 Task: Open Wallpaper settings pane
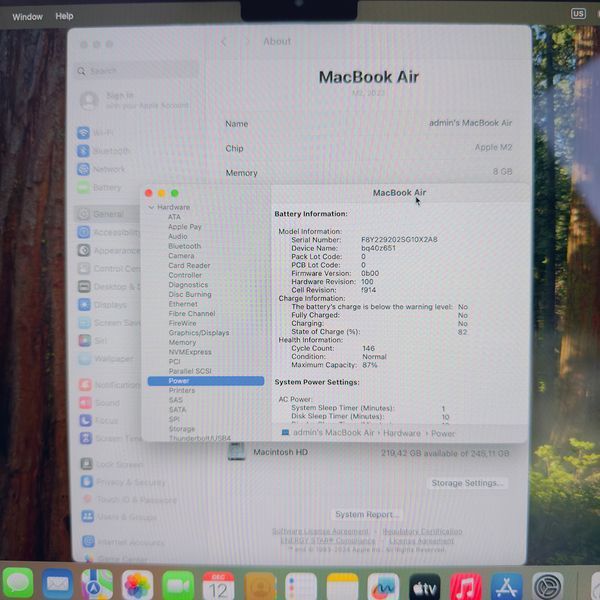coord(106,359)
